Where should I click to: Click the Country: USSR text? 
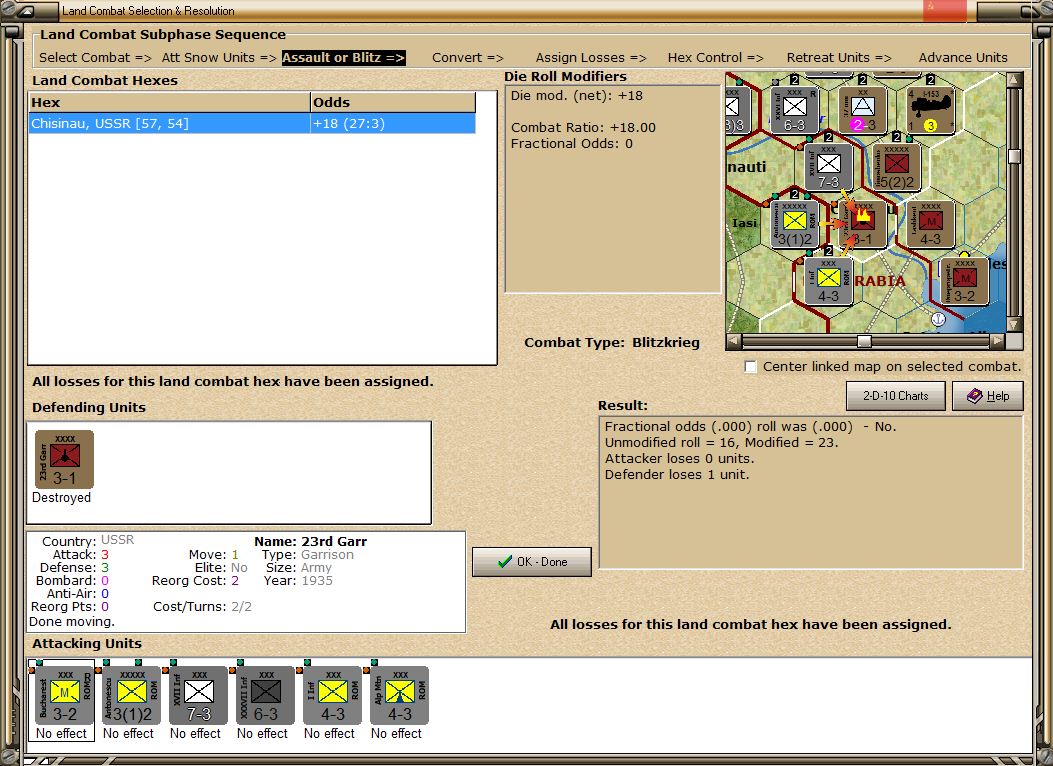pos(88,541)
